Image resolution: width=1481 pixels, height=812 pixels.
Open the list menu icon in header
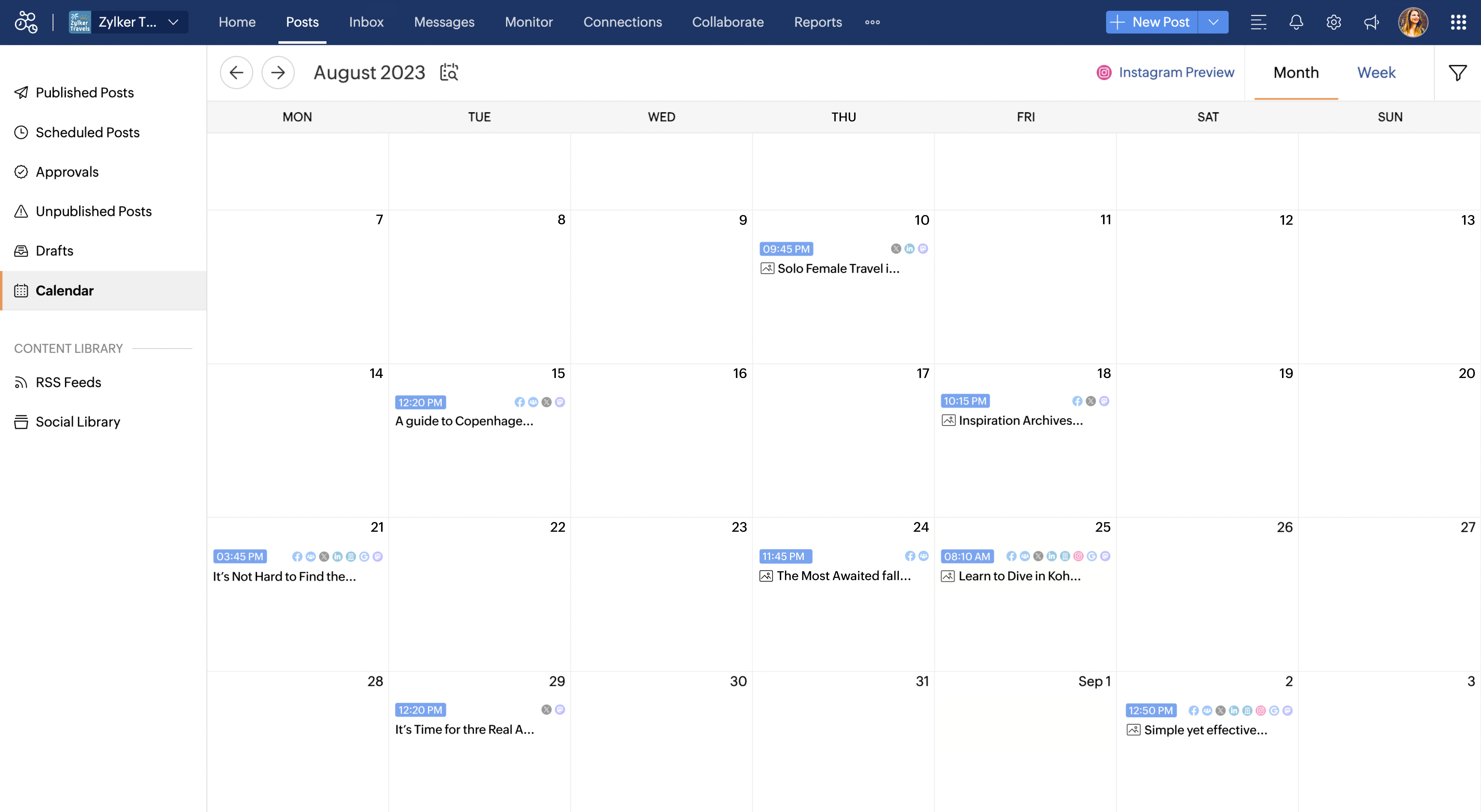click(x=1259, y=22)
